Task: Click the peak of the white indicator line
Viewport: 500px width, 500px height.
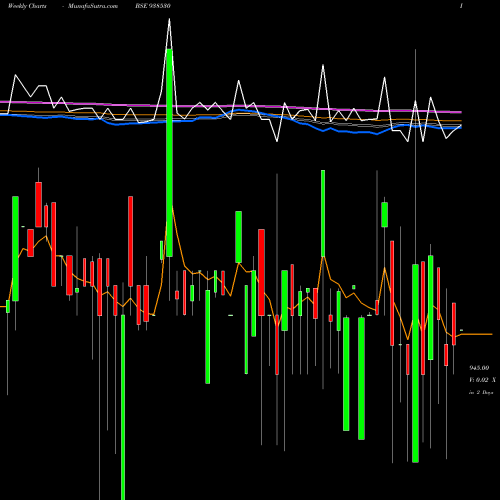Action: (169, 19)
